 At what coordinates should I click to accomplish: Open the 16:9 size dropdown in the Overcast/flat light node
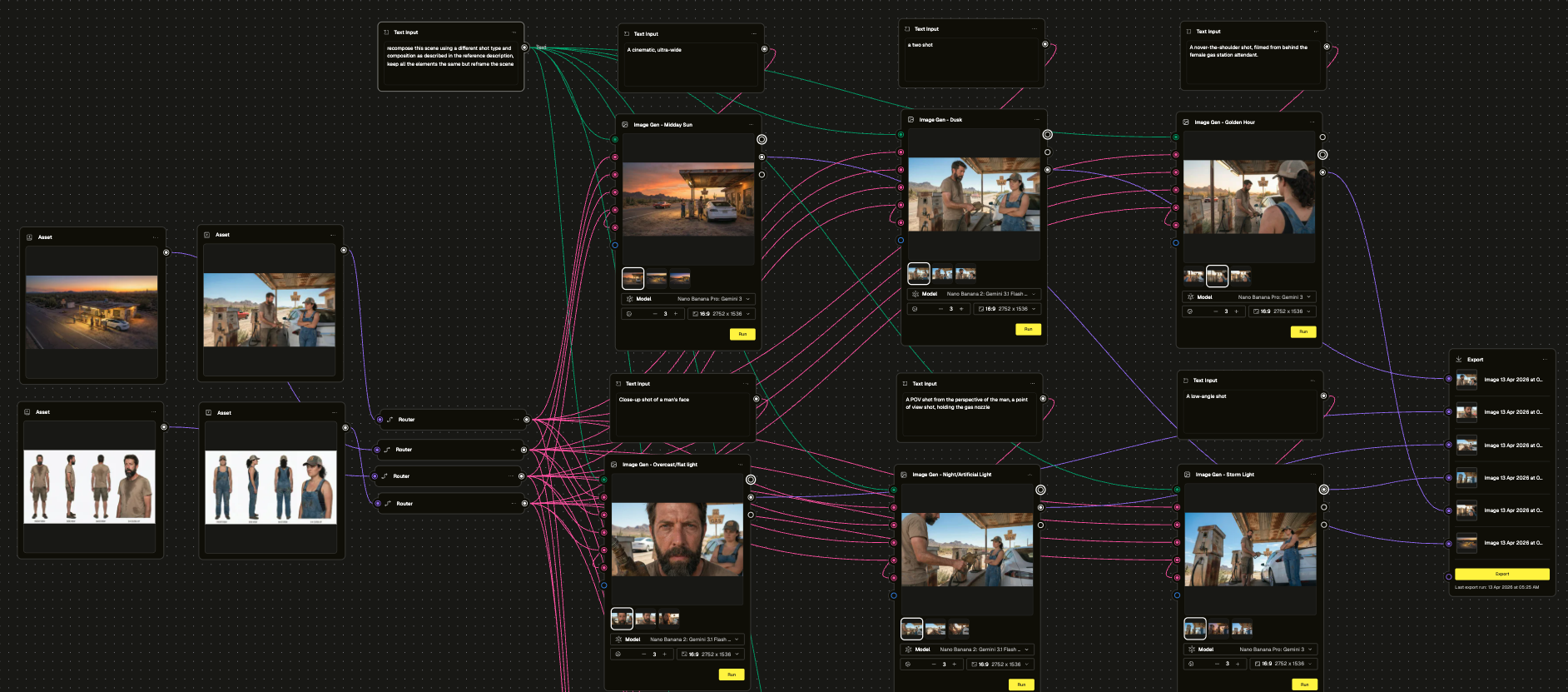(709, 655)
